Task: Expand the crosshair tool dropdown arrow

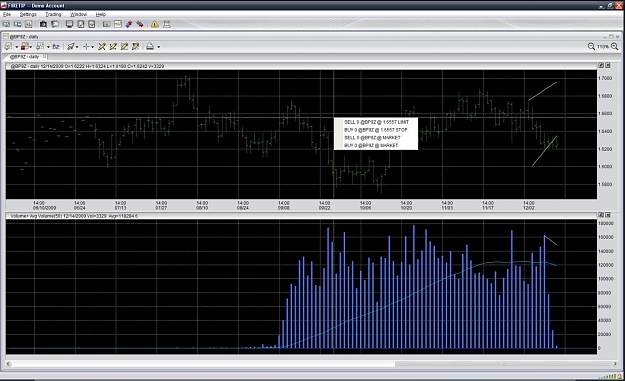Action: (x=92, y=47)
